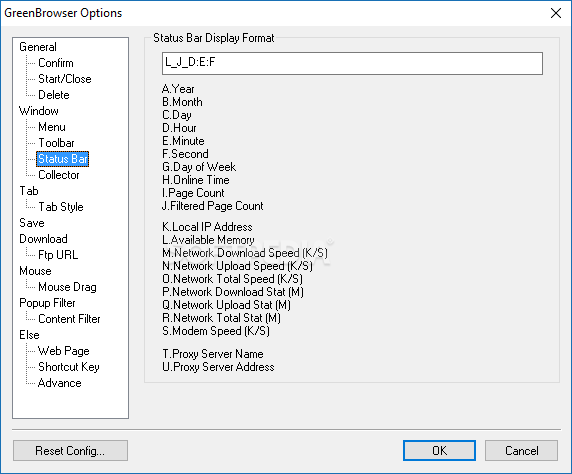
Task: Select Collector in the tree
Action: pyautogui.click(x=58, y=175)
